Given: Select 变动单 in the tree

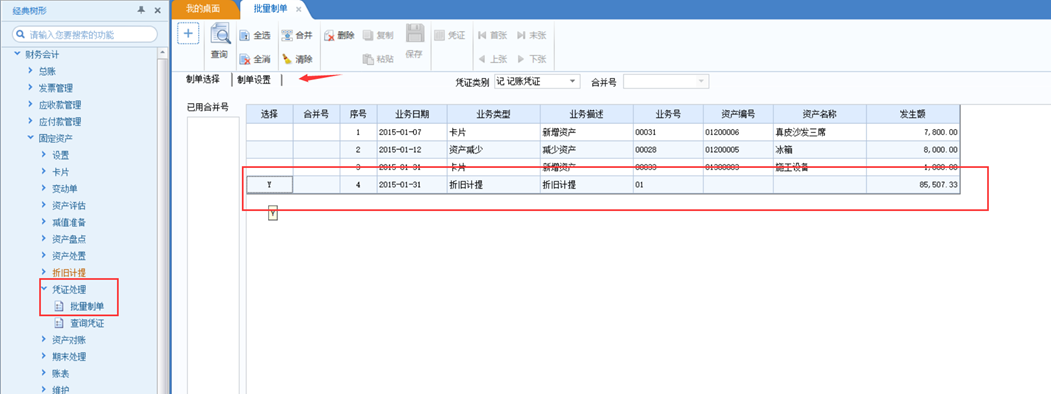Looking at the screenshot, I should [x=65, y=188].
